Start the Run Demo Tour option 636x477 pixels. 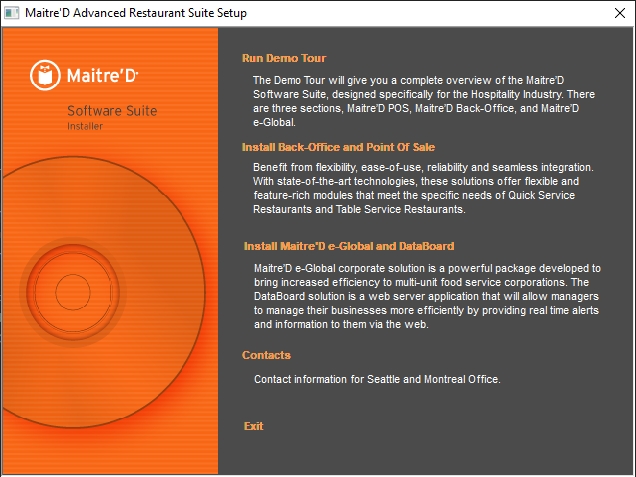[284, 58]
